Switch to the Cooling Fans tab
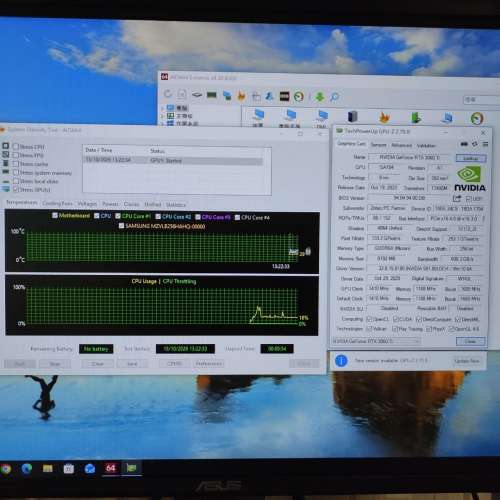The height and width of the screenshot is (500, 500). click(x=57, y=203)
